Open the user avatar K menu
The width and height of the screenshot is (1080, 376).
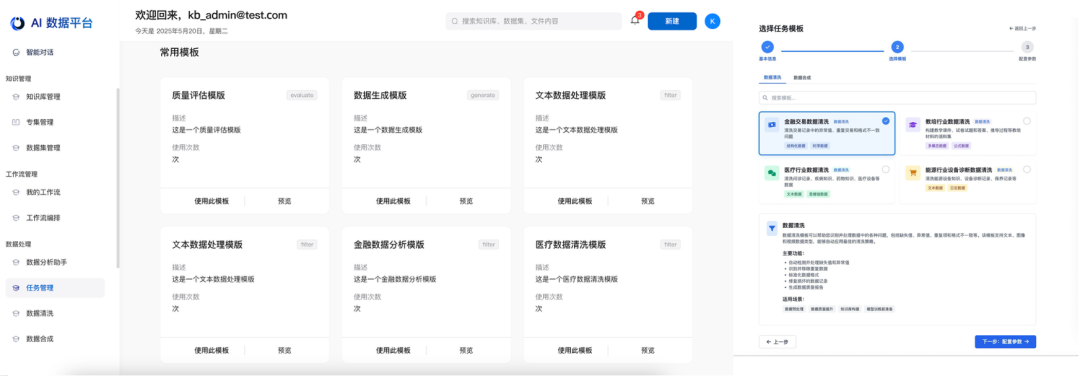tap(713, 21)
